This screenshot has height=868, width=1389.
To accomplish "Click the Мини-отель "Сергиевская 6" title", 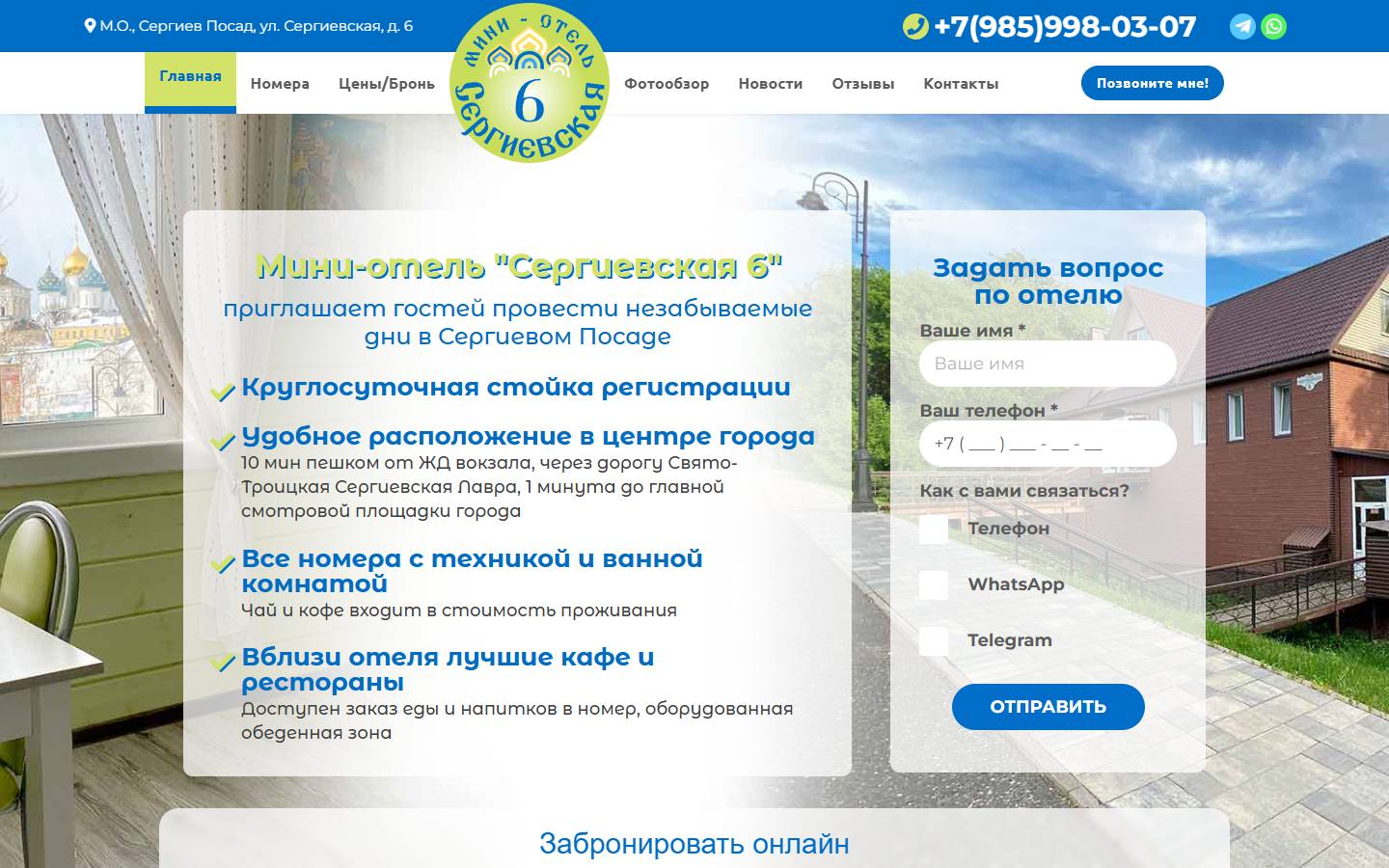I will 519,265.
